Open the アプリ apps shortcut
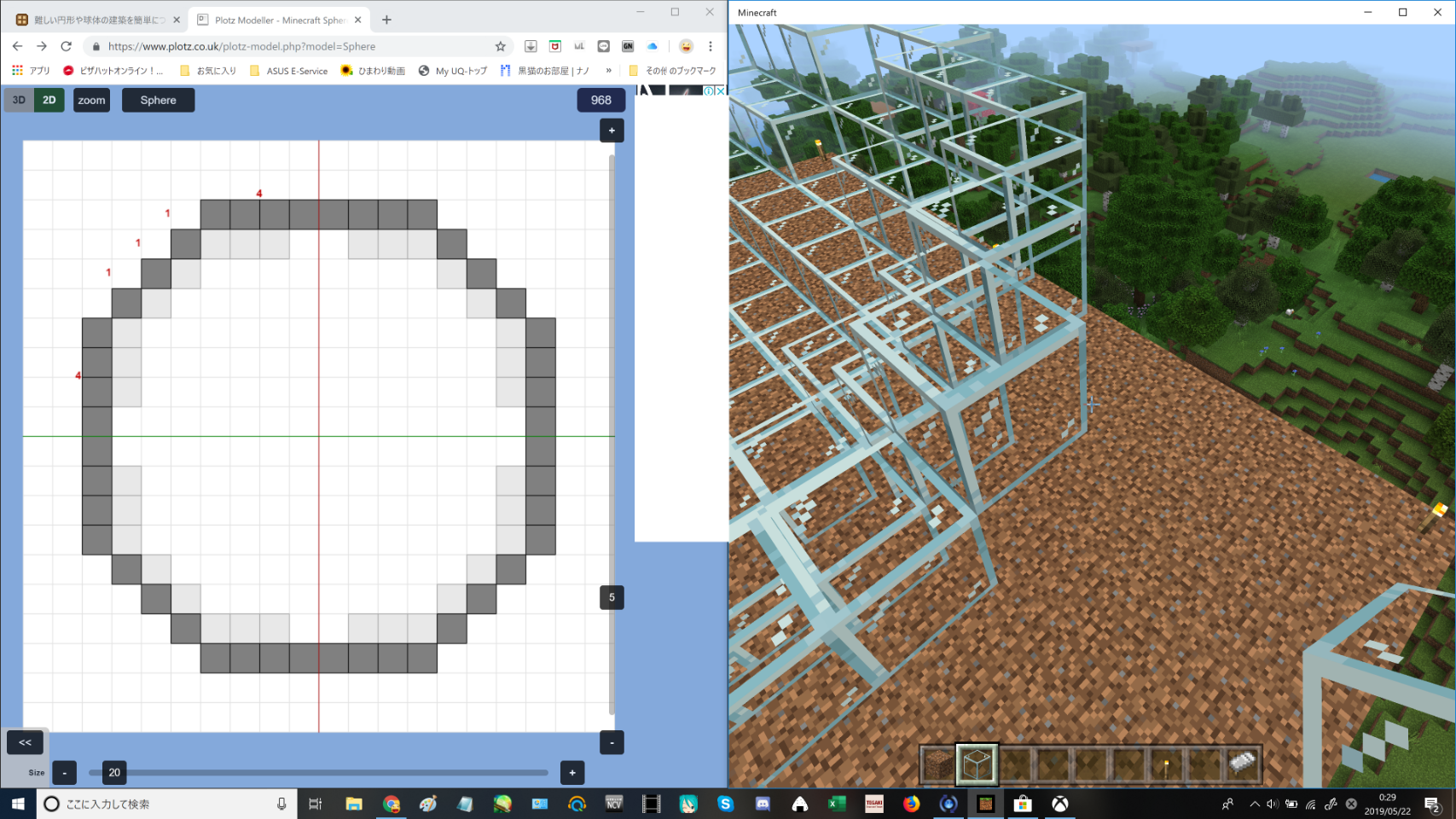 click(x=31, y=71)
